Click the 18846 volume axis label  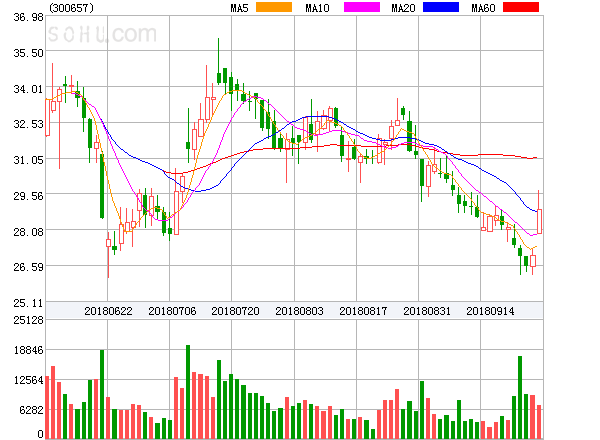click(28, 350)
